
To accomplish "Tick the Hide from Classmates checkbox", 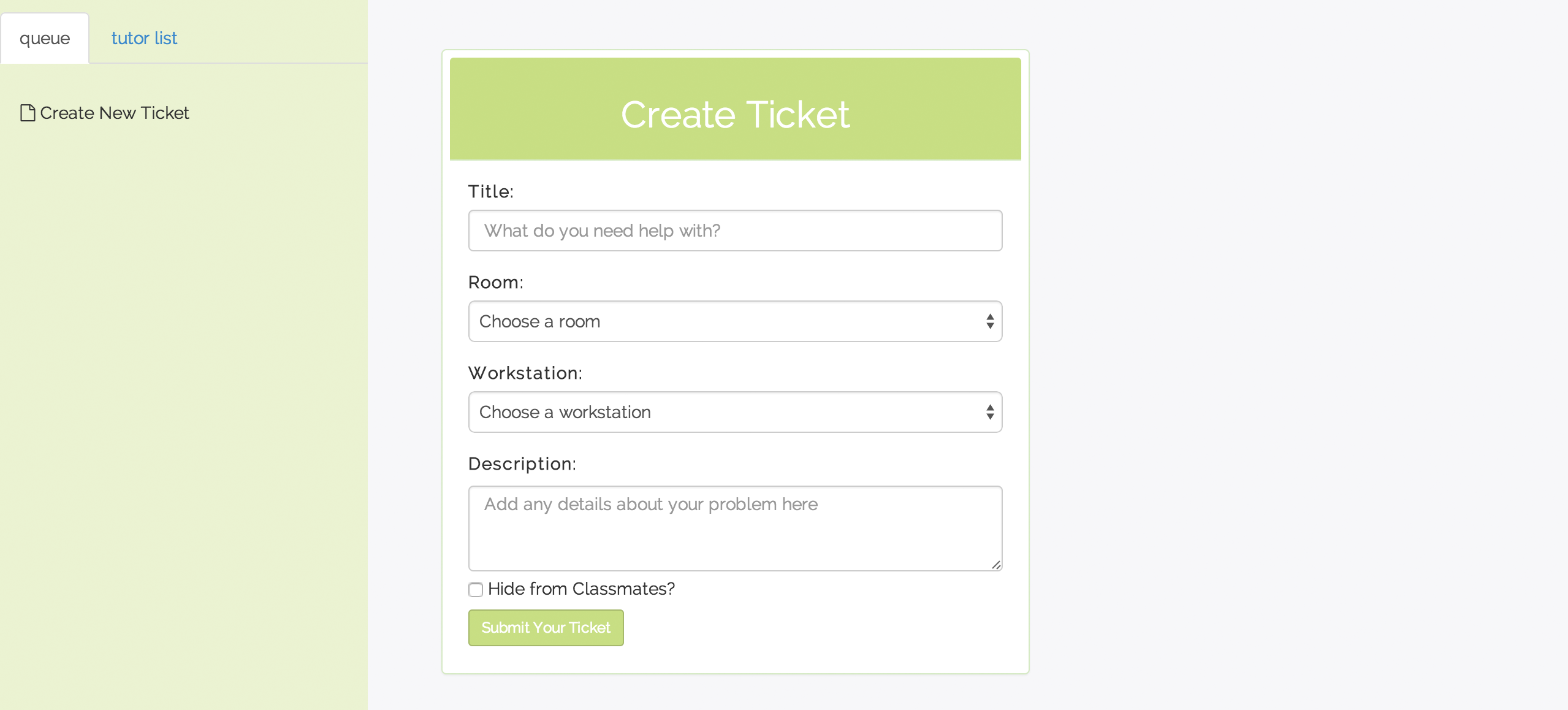I will pyautogui.click(x=476, y=590).
